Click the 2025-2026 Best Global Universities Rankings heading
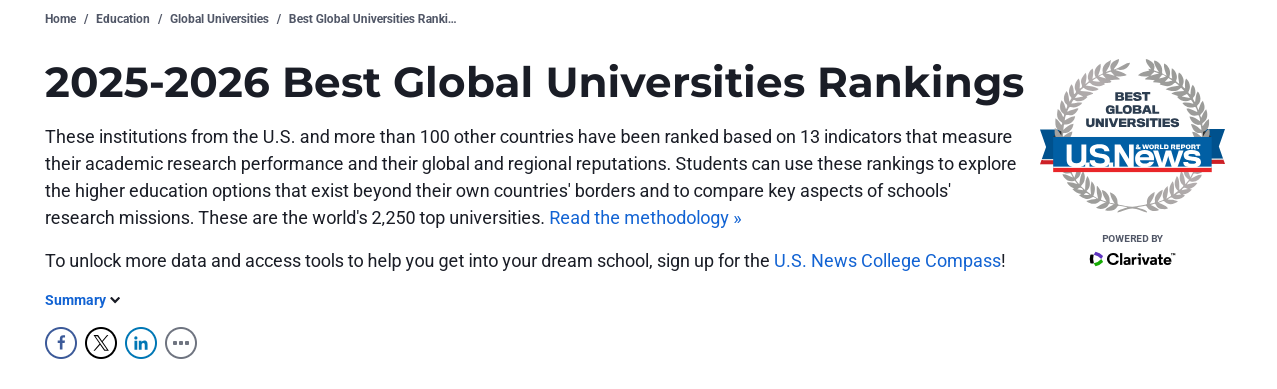Screen dimensions: 1277x389 pyautogui.click(x=534, y=82)
